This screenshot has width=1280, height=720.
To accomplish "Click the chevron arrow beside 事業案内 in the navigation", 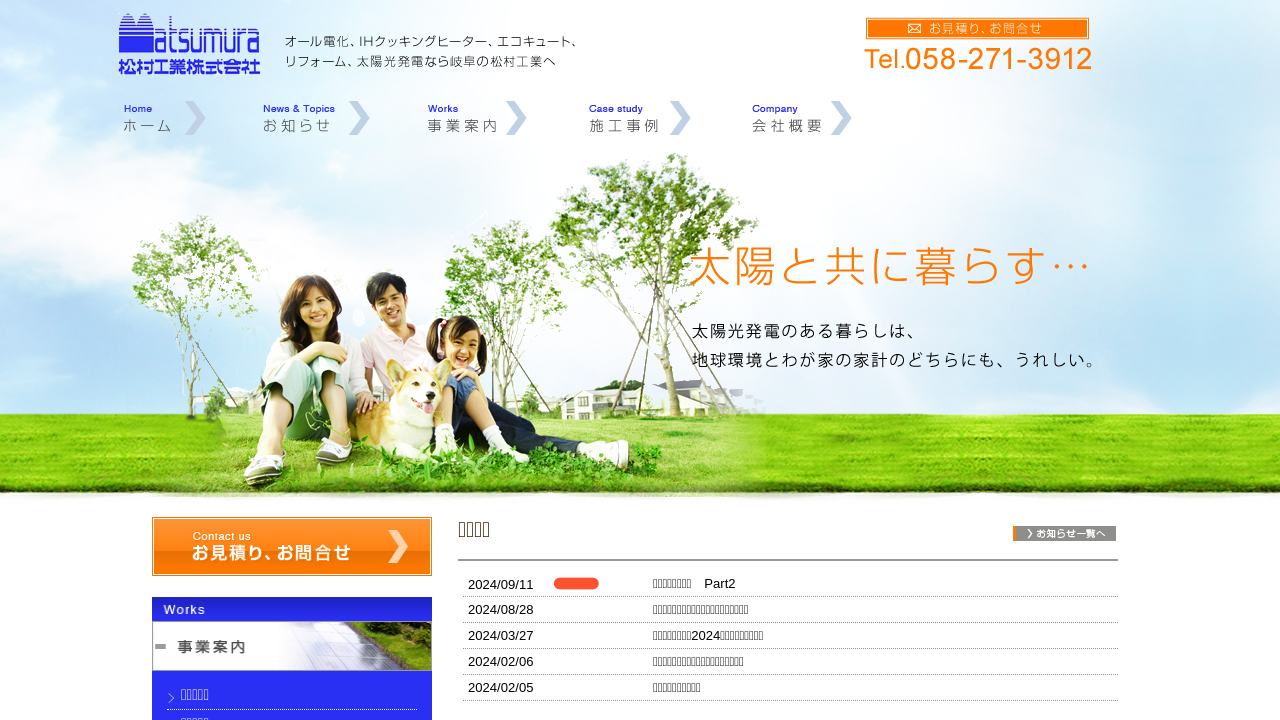I will pos(516,118).
